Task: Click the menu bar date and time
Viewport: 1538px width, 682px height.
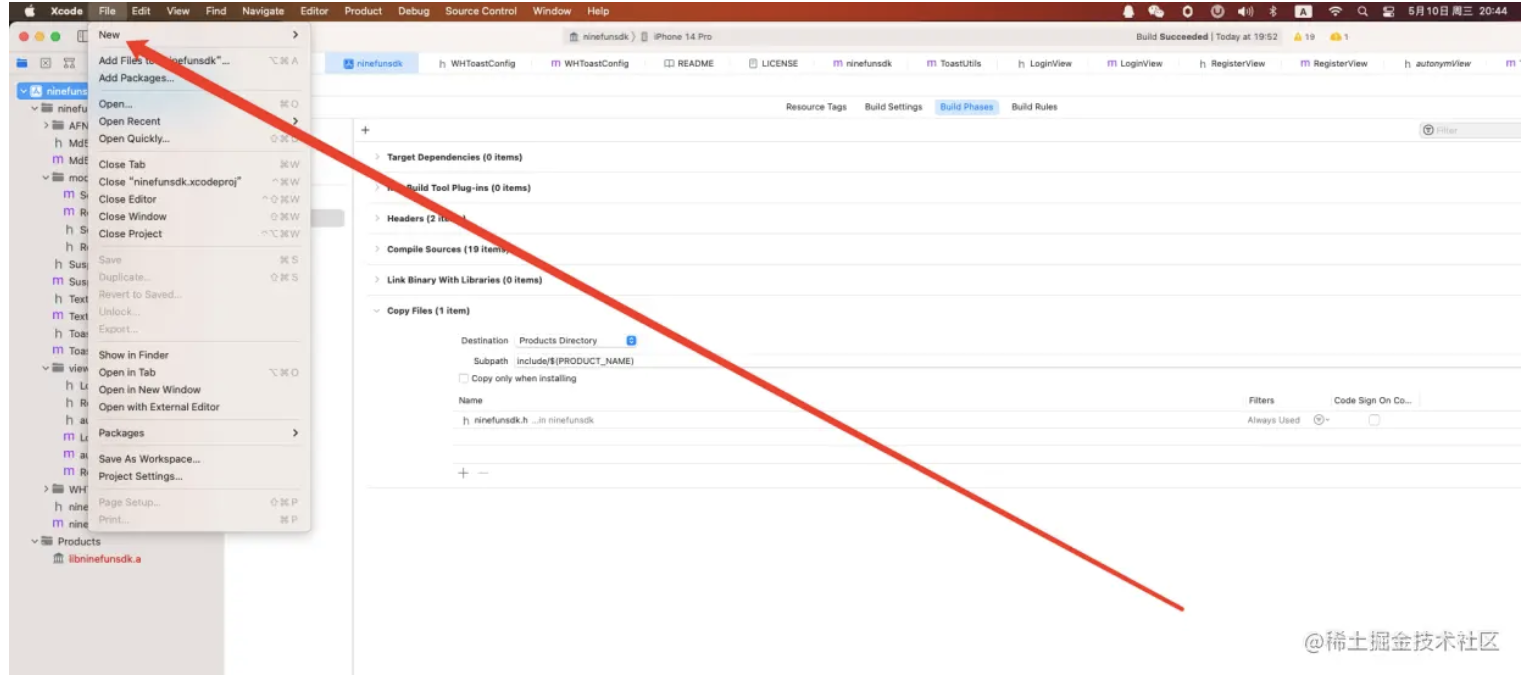Action: point(1457,11)
